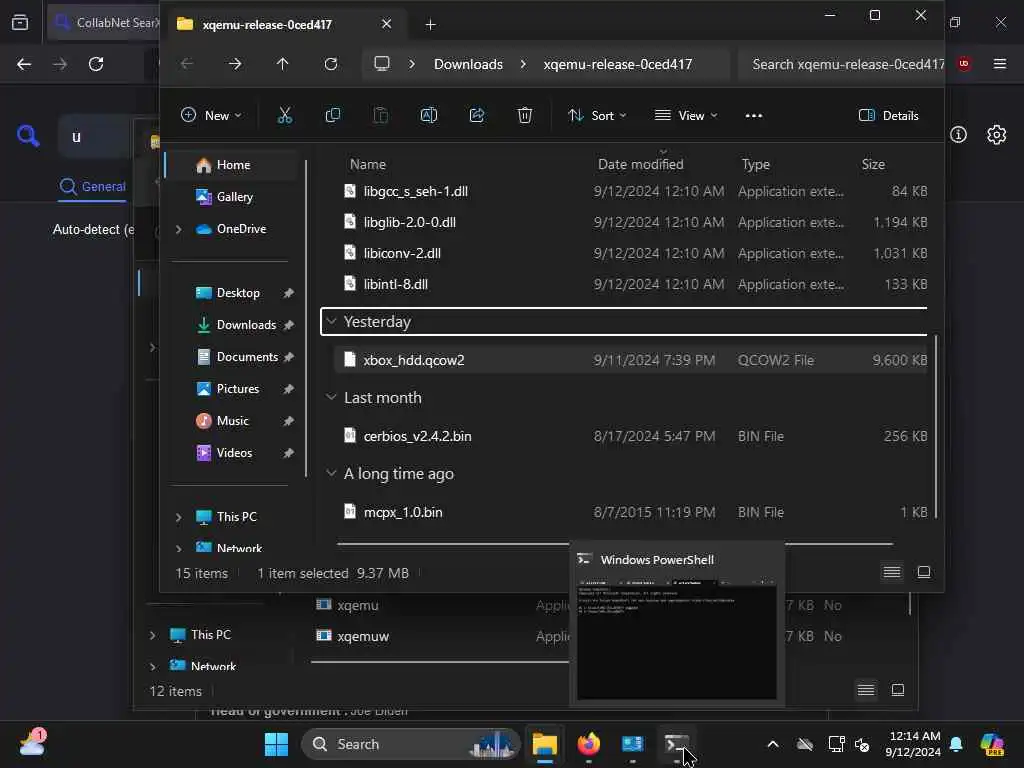Expand OneDrive in navigation pane
Screen dimensions: 1024x768
point(178,229)
